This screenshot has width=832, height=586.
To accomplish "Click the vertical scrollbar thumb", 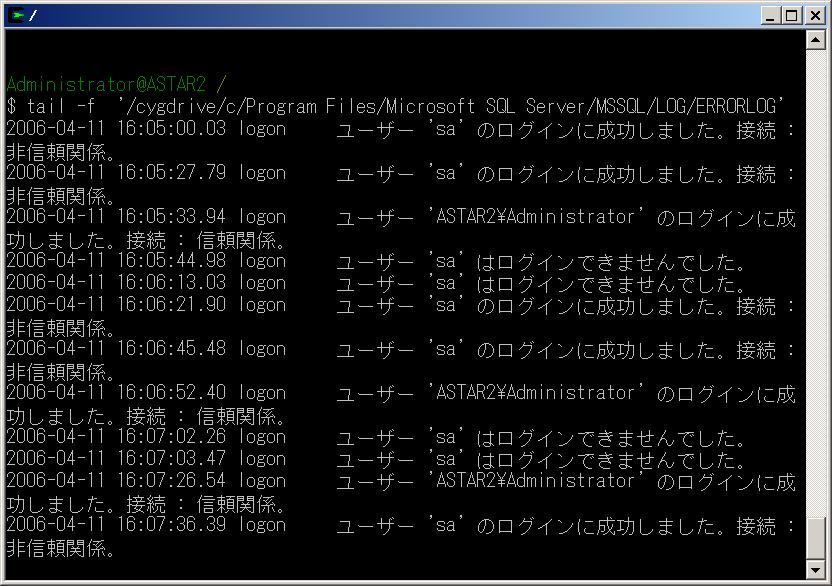I will point(816,538).
